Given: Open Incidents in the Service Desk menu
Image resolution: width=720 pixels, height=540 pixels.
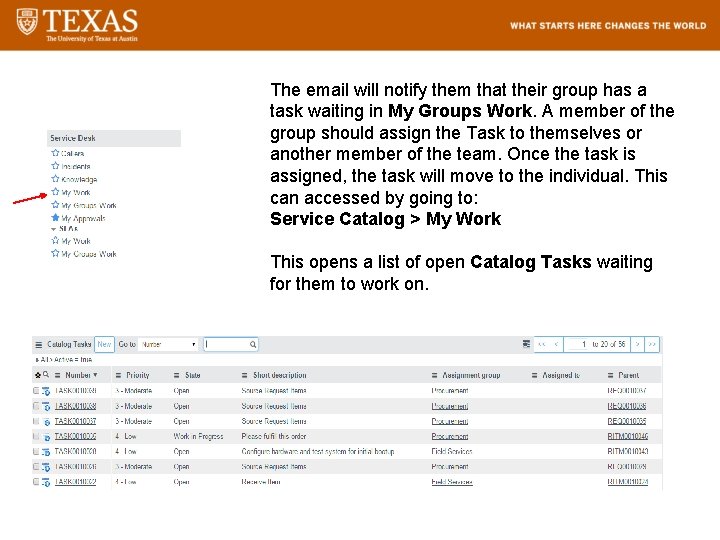Looking at the screenshot, I should click(x=76, y=166).
